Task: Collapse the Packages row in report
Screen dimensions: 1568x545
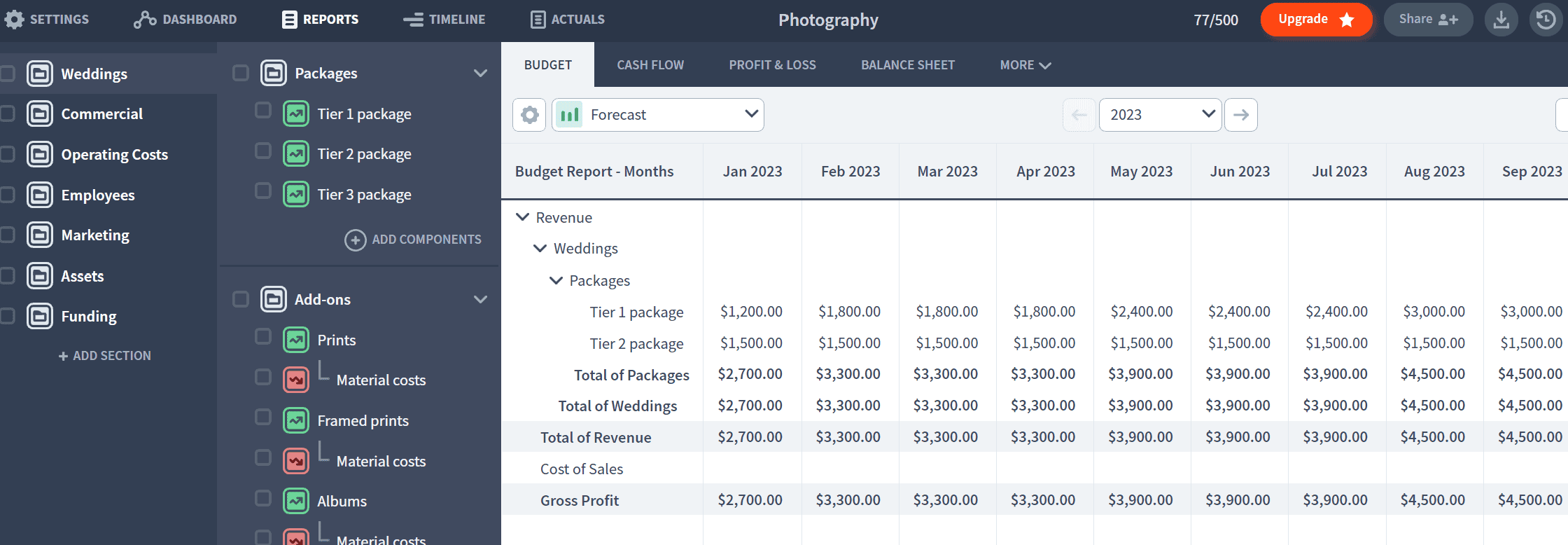Action: click(x=556, y=280)
